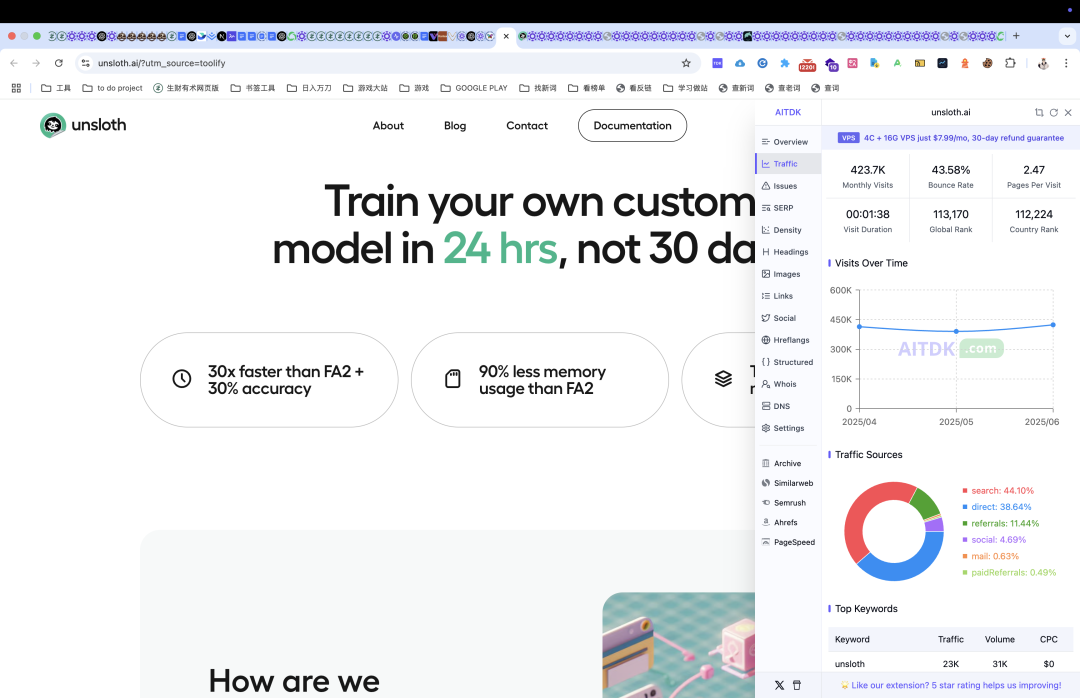Image resolution: width=1080 pixels, height=698 pixels.
Task: Click the AITDK logo text
Action: 788,112
